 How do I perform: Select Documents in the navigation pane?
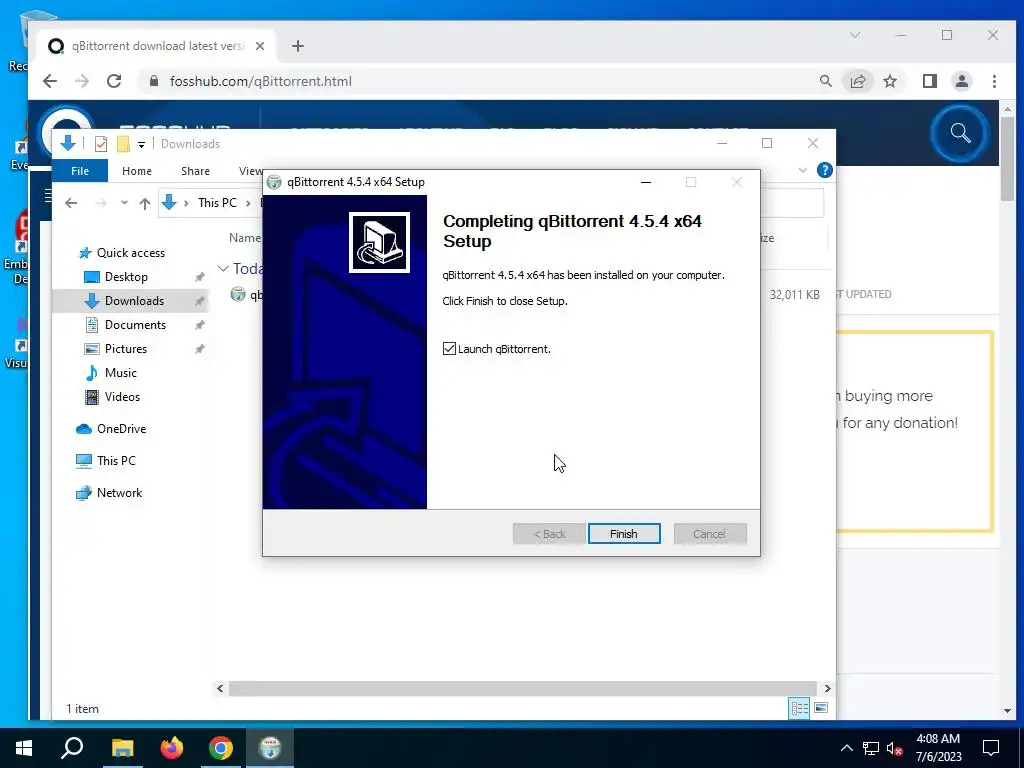tap(135, 325)
